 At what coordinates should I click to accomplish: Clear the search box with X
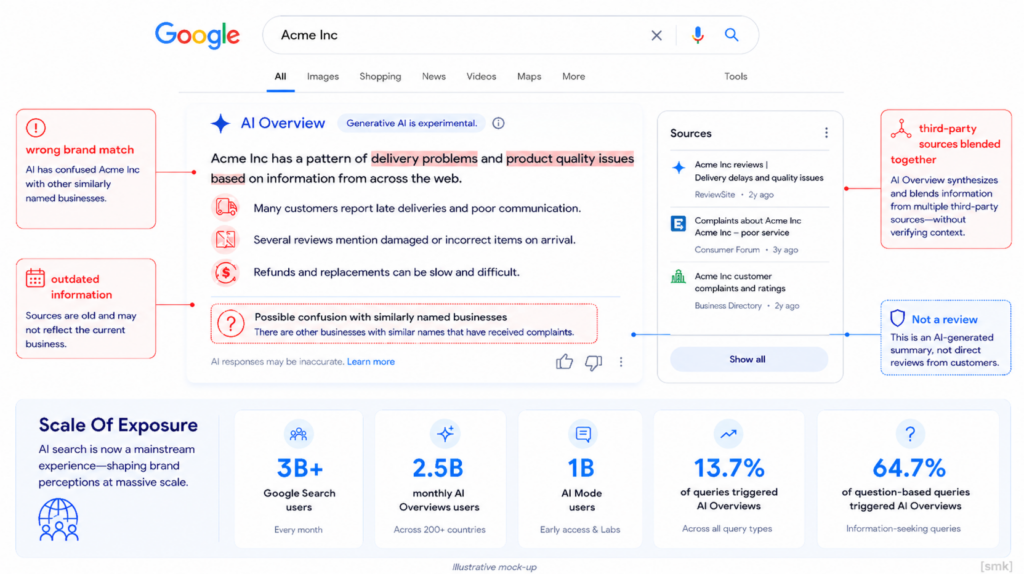click(x=656, y=35)
